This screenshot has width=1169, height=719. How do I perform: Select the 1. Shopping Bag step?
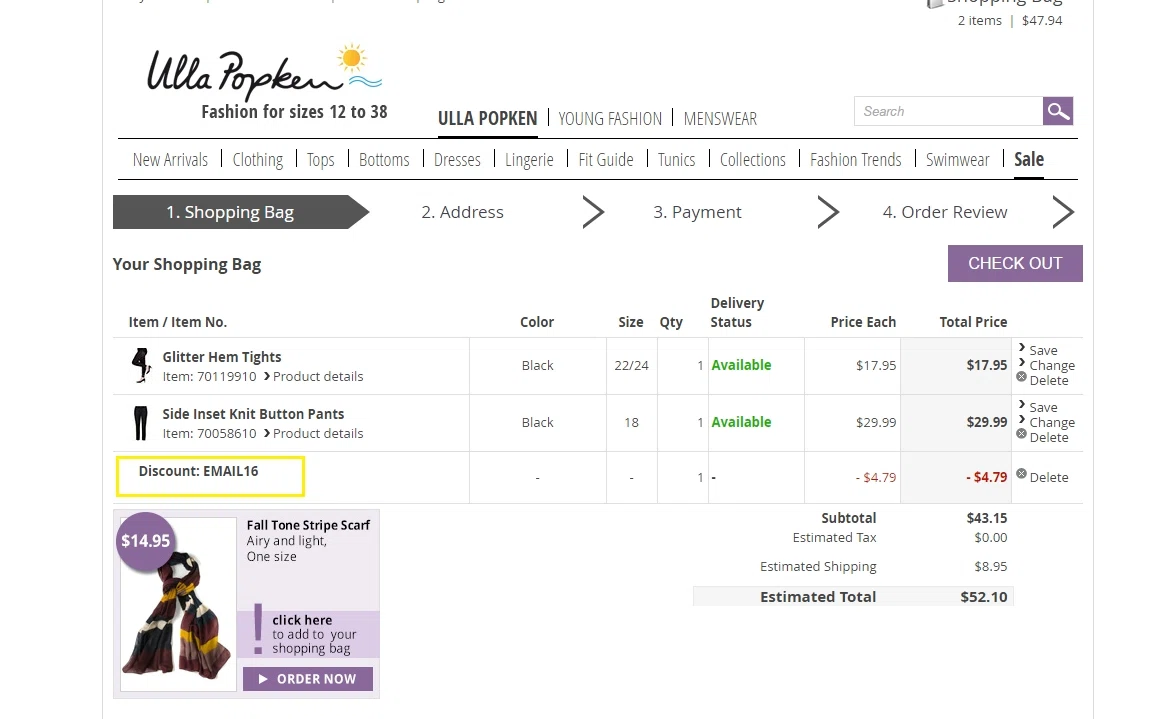pyautogui.click(x=240, y=213)
